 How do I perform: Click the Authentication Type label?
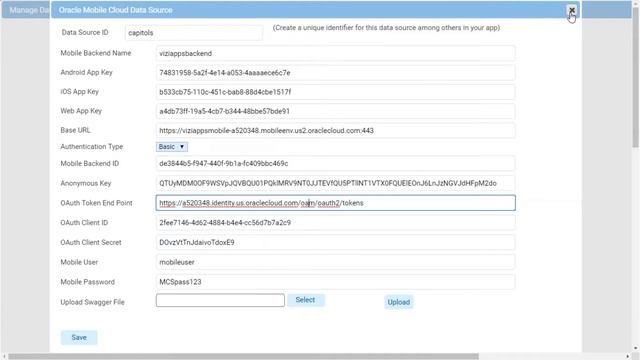click(91, 147)
